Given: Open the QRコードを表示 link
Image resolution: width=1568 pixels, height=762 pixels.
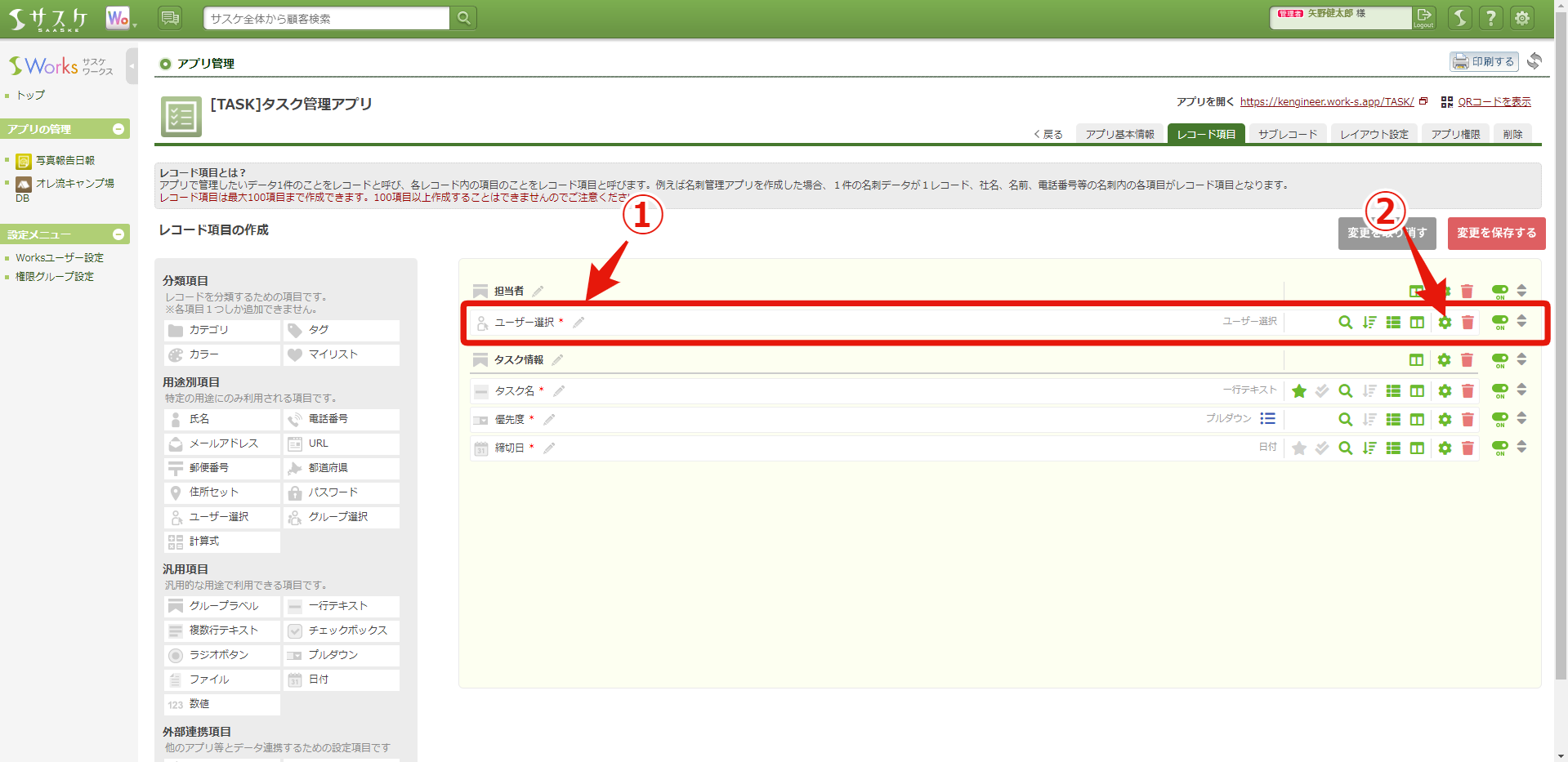Looking at the screenshot, I should click(1493, 101).
